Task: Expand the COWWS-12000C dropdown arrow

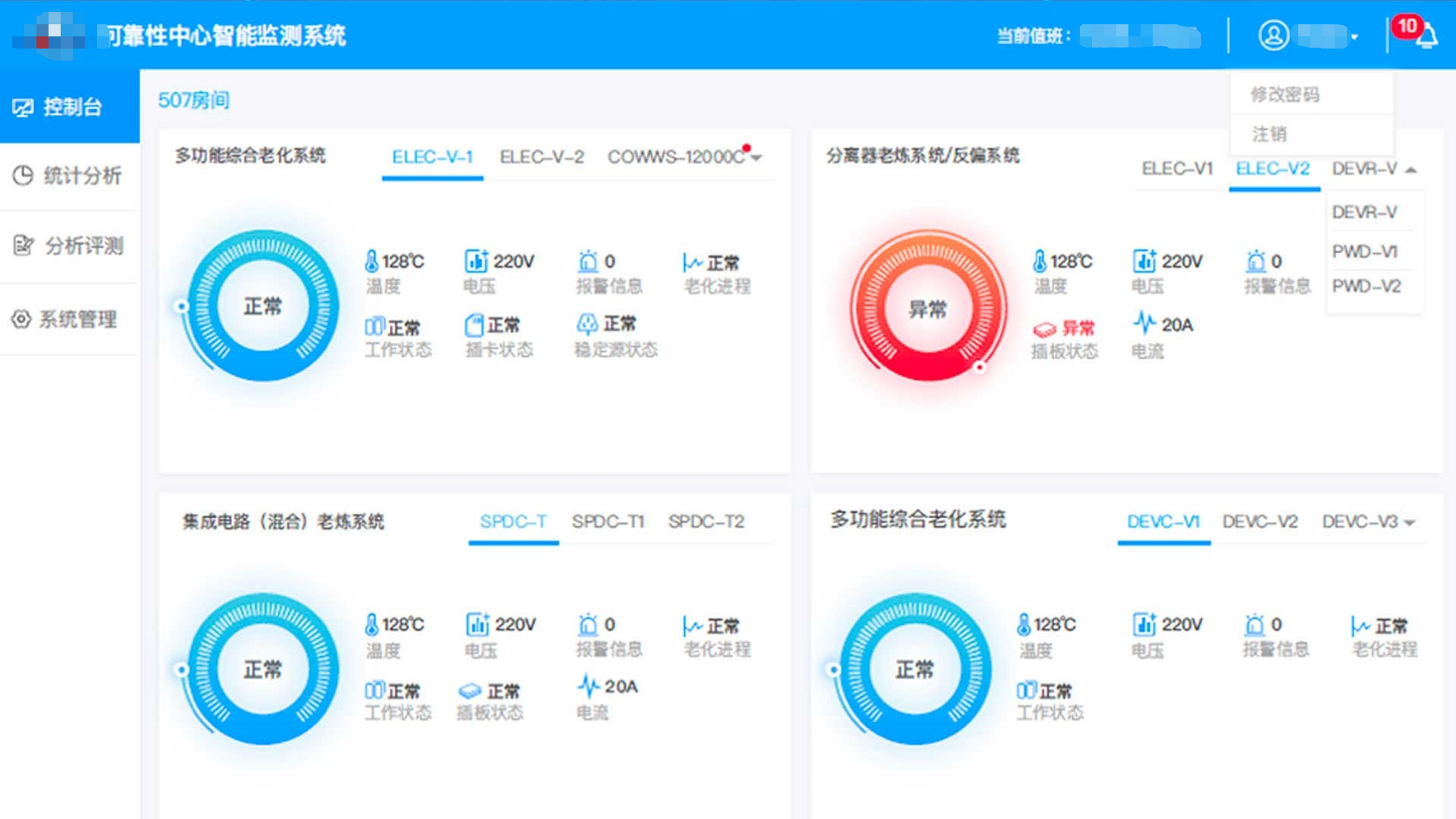Action: [x=756, y=158]
